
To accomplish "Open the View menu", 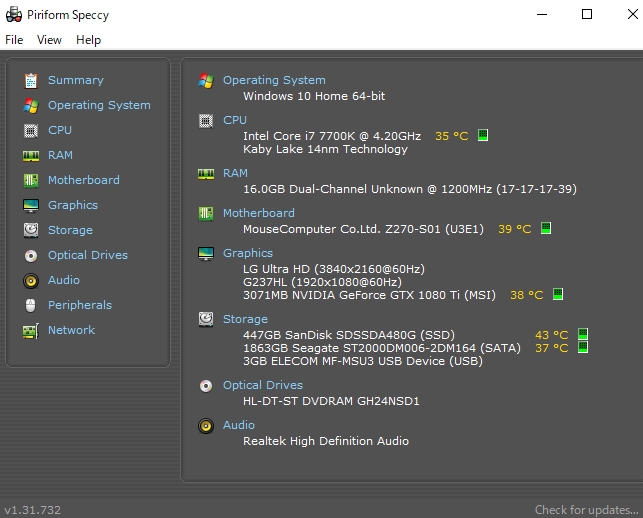I will (x=49, y=40).
